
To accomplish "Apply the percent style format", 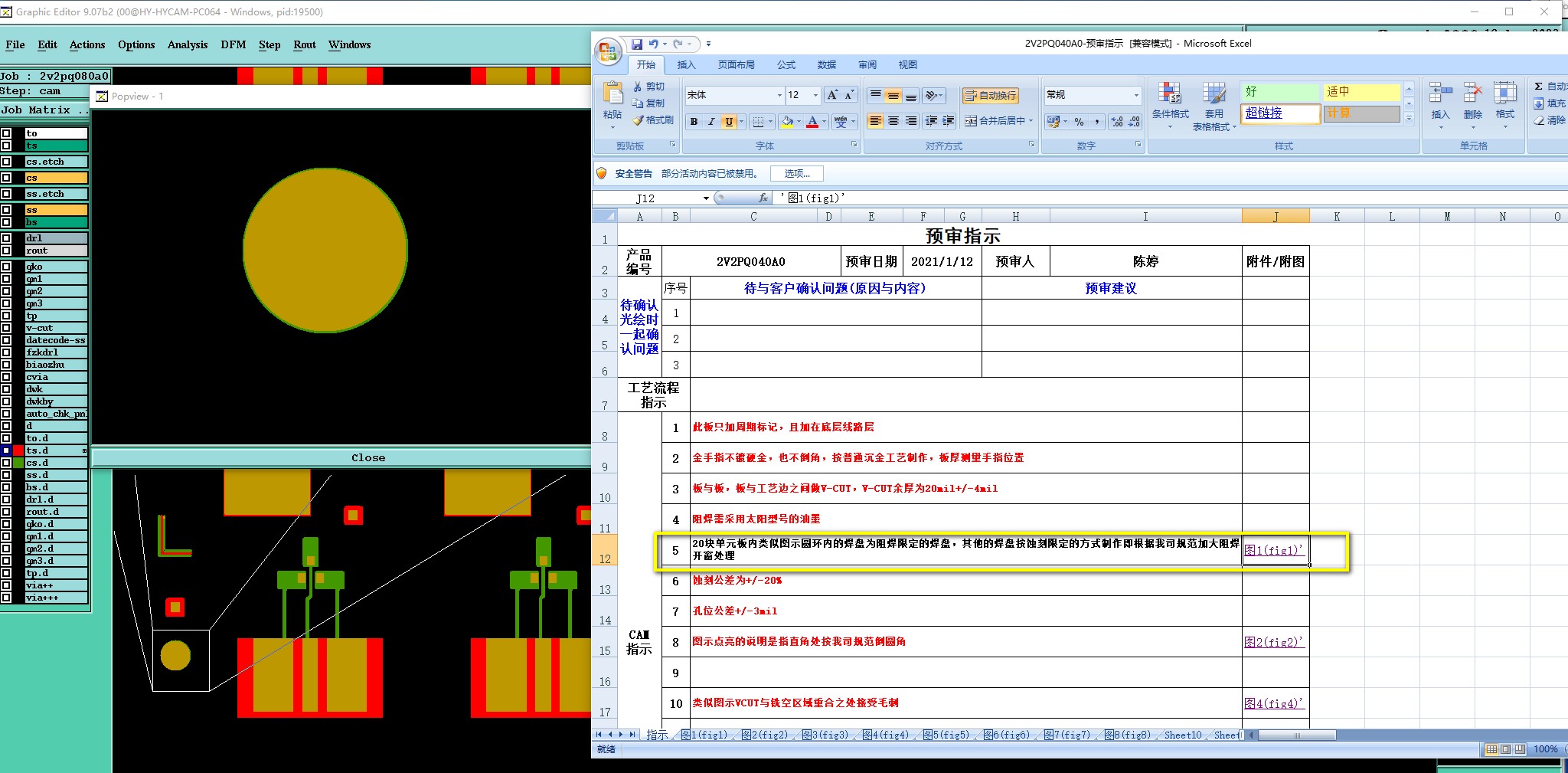I will 1079,122.
